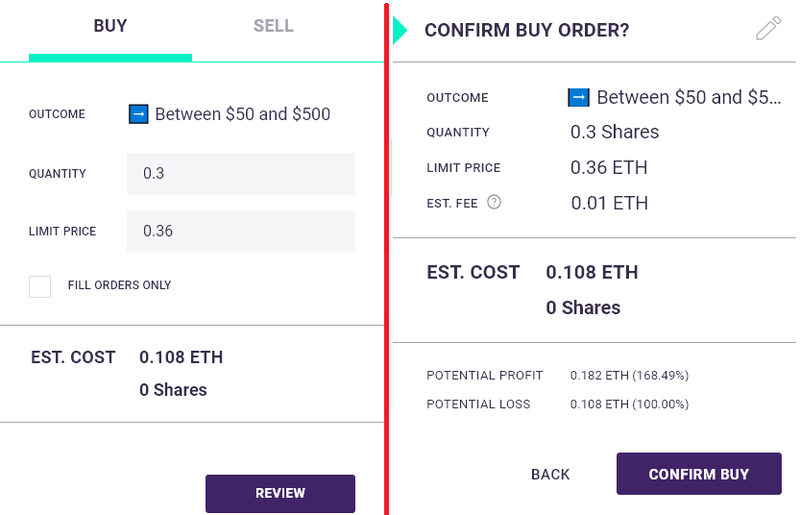This screenshot has width=800, height=515.
Task: Click the blue arrow outcome icon in buy form
Action: tap(138, 114)
